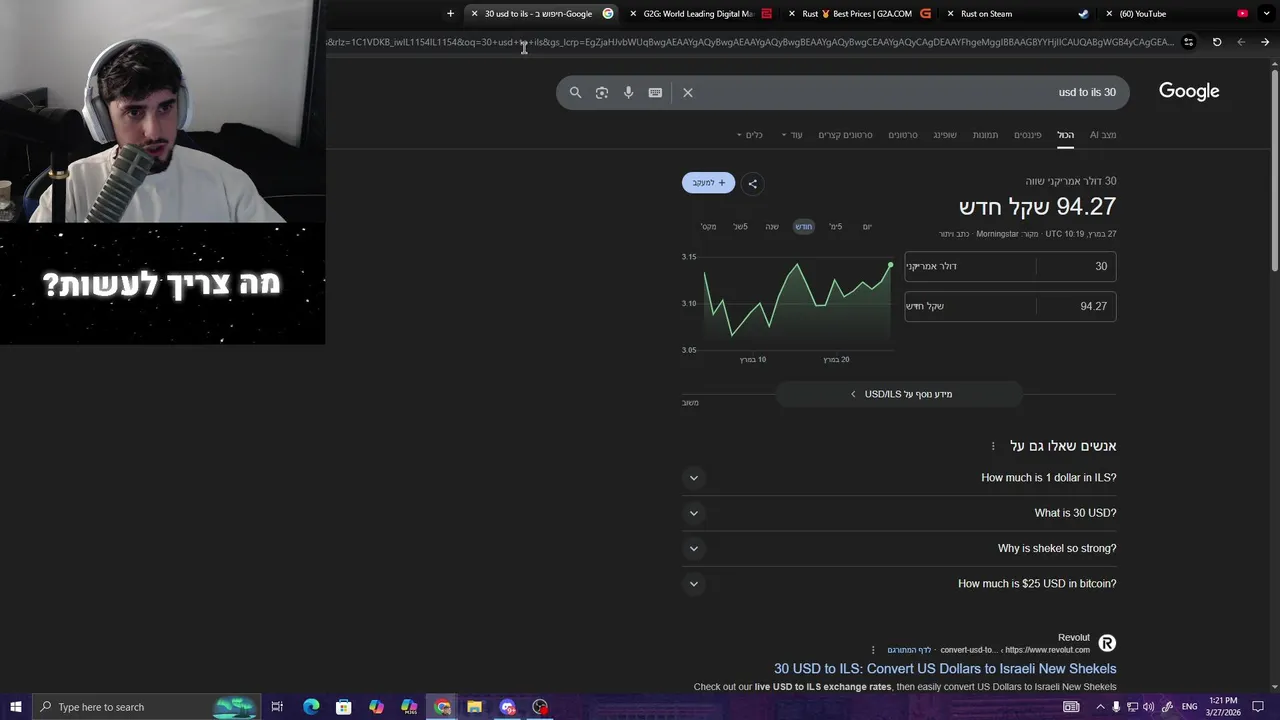Reload the page with browser refresh icon
The image size is (1280, 720).
coord(1217,42)
